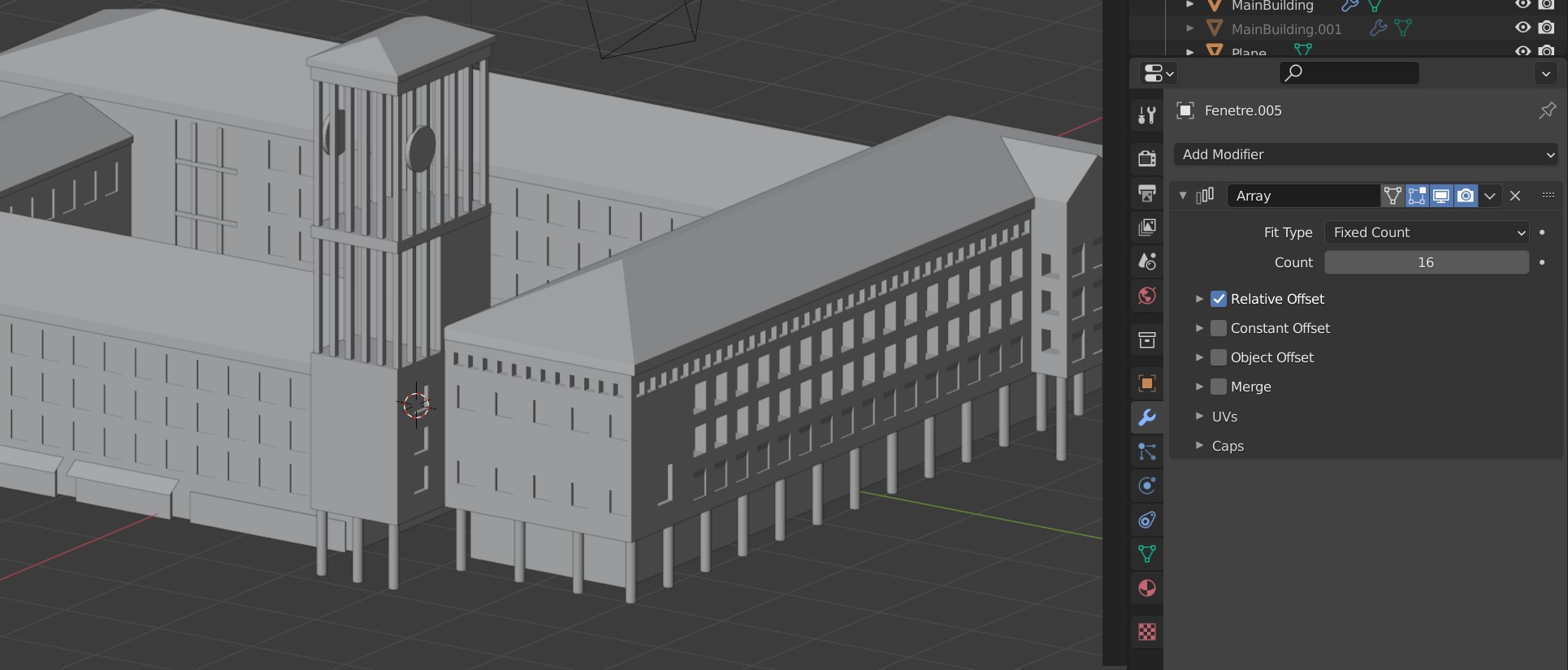
Task: Enable the Object Offset checkbox
Action: (x=1219, y=357)
